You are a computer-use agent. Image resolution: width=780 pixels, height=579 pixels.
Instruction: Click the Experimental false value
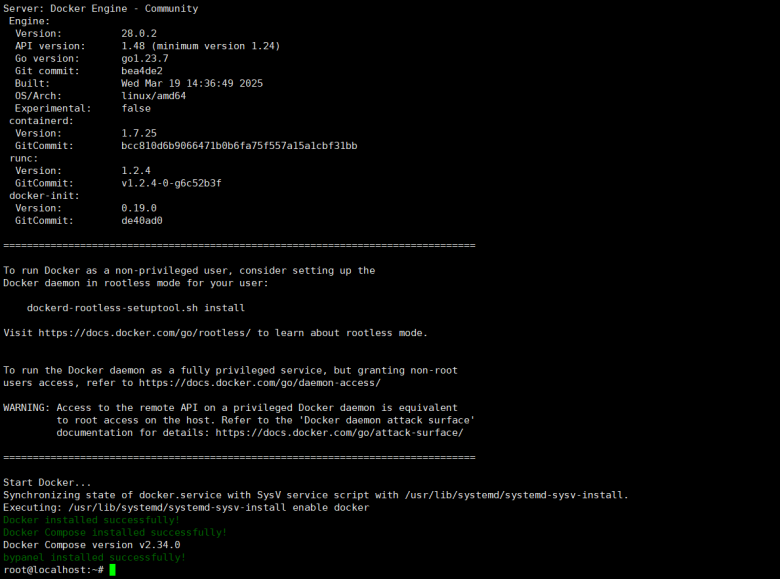136,108
